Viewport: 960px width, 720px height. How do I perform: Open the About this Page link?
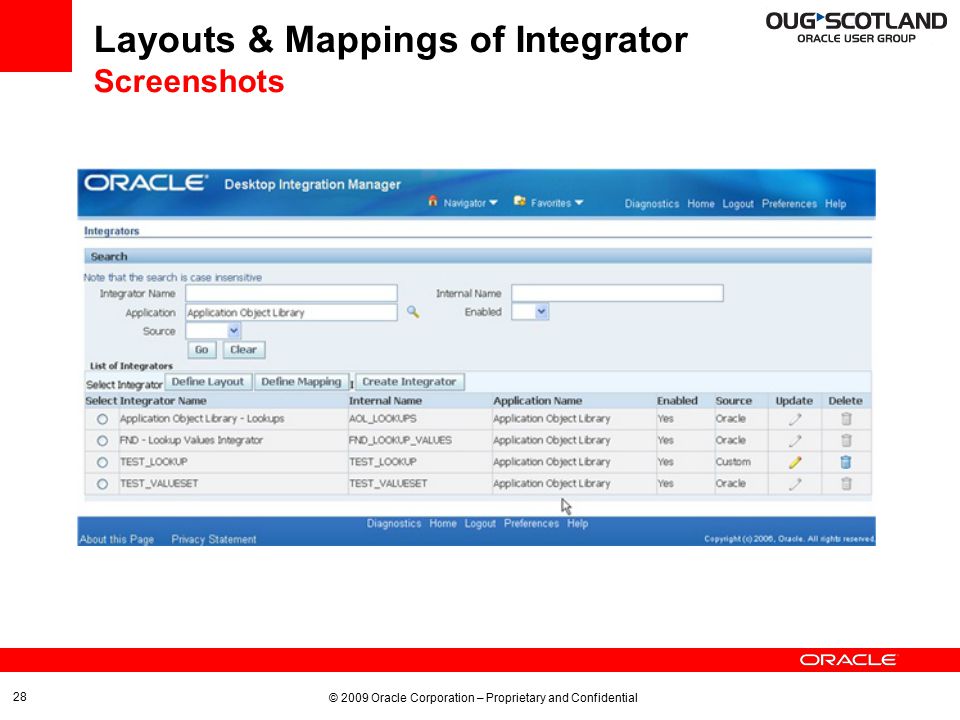tap(116, 539)
